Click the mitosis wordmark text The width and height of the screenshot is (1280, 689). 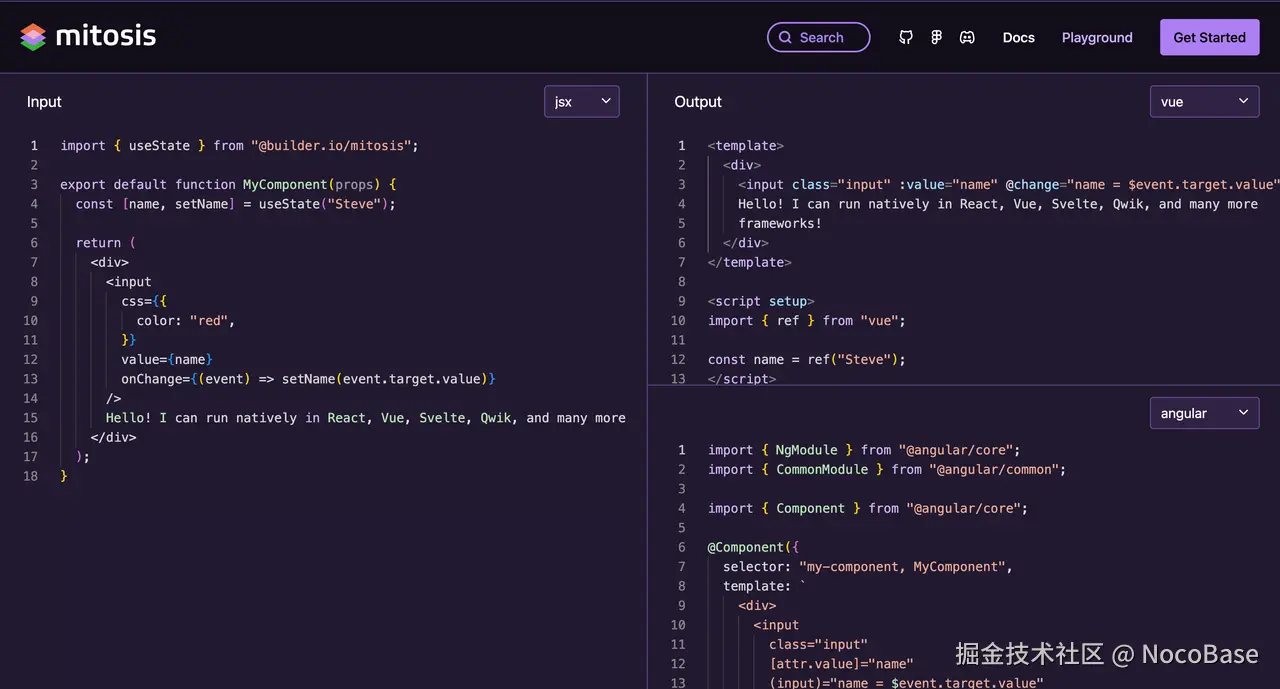click(106, 37)
